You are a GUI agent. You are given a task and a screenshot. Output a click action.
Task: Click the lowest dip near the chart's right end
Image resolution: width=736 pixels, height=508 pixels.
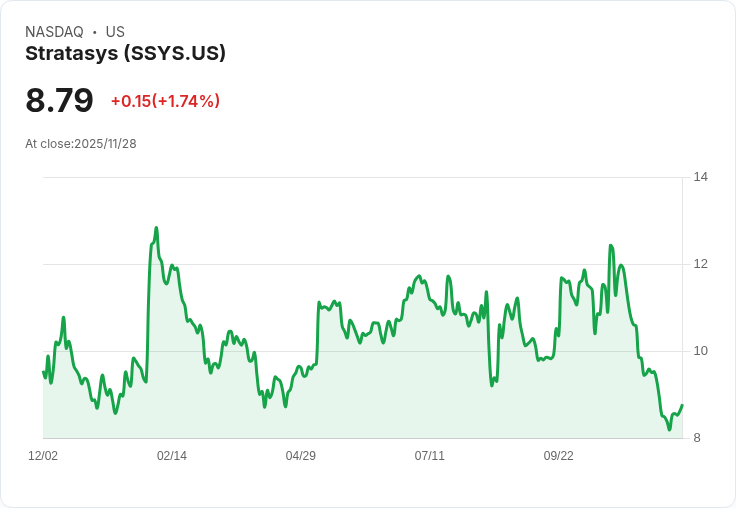[669, 430]
